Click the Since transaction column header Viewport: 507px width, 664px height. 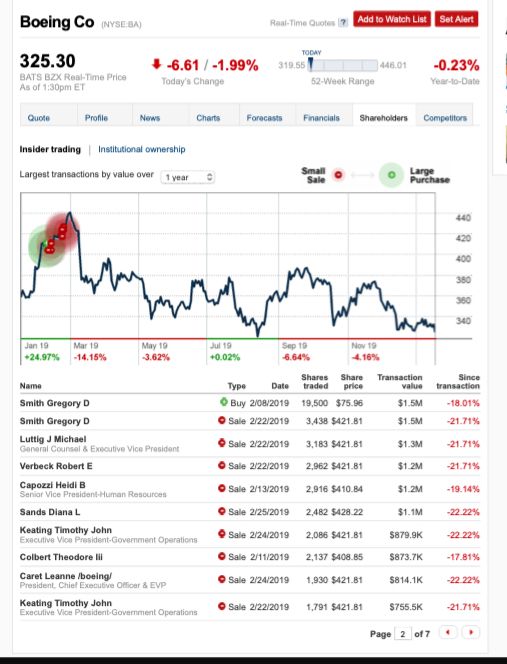pyautogui.click(x=458, y=381)
